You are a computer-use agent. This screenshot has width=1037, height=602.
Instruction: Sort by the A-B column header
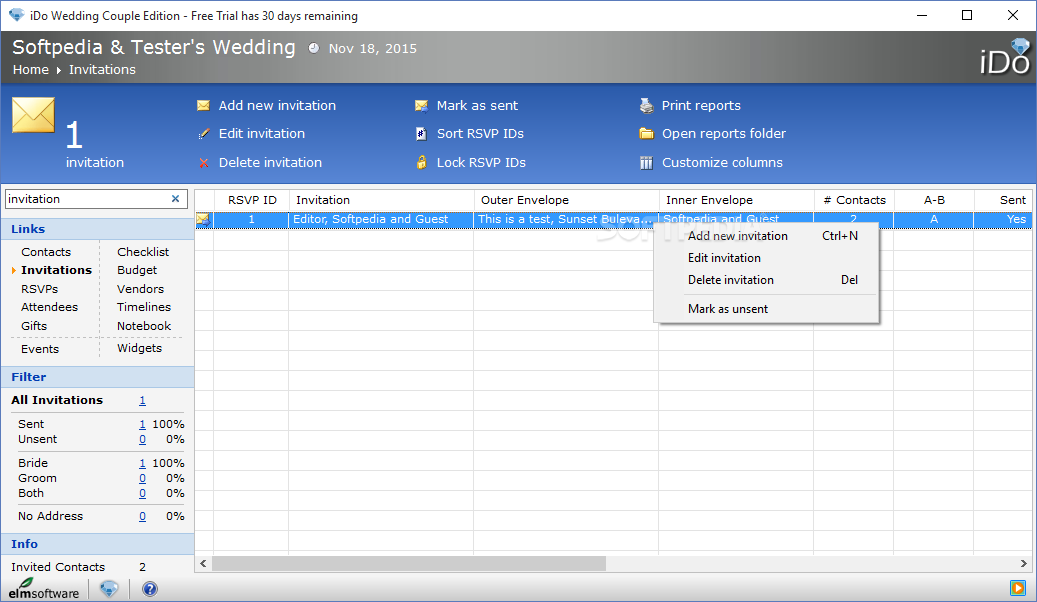[934, 200]
